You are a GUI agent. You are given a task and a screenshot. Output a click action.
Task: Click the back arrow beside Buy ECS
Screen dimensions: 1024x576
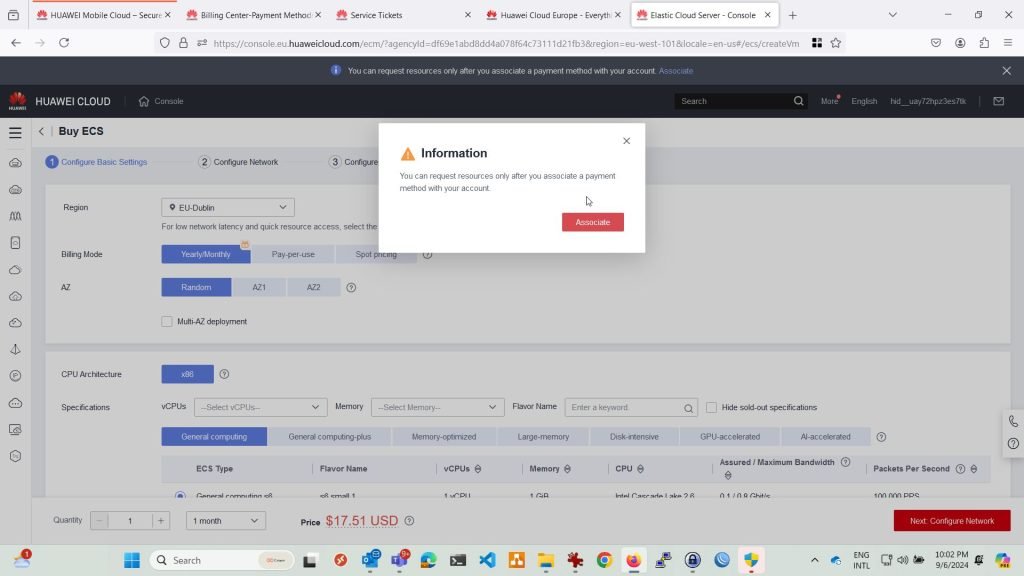(x=42, y=132)
